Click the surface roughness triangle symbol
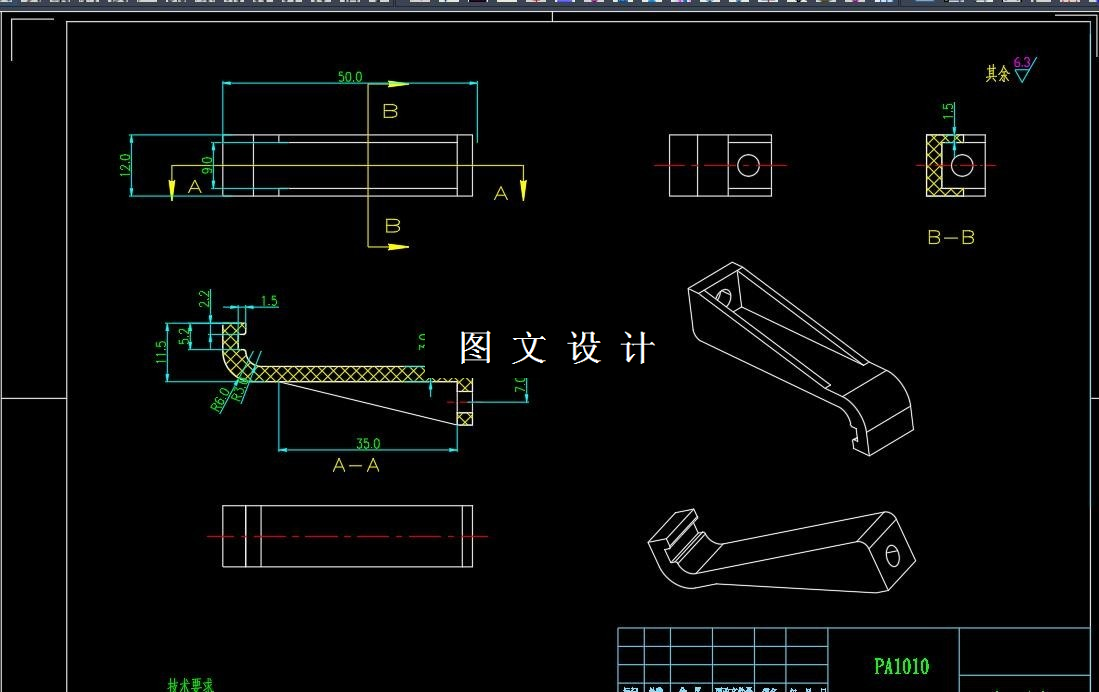This screenshot has height=692, width=1099. pyautogui.click(x=1024, y=75)
